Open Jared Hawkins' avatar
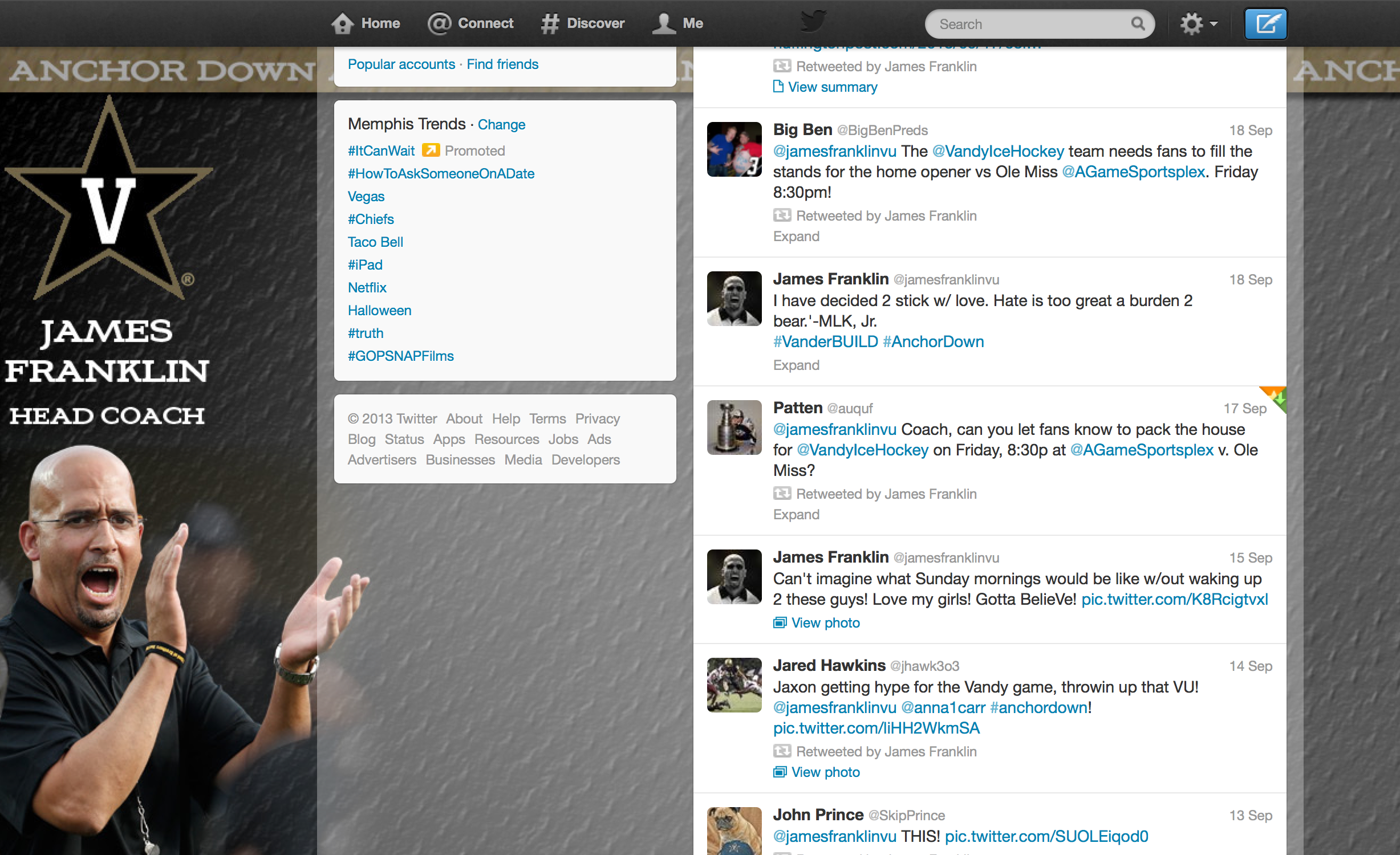This screenshot has width=1400, height=855. tap(735, 685)
